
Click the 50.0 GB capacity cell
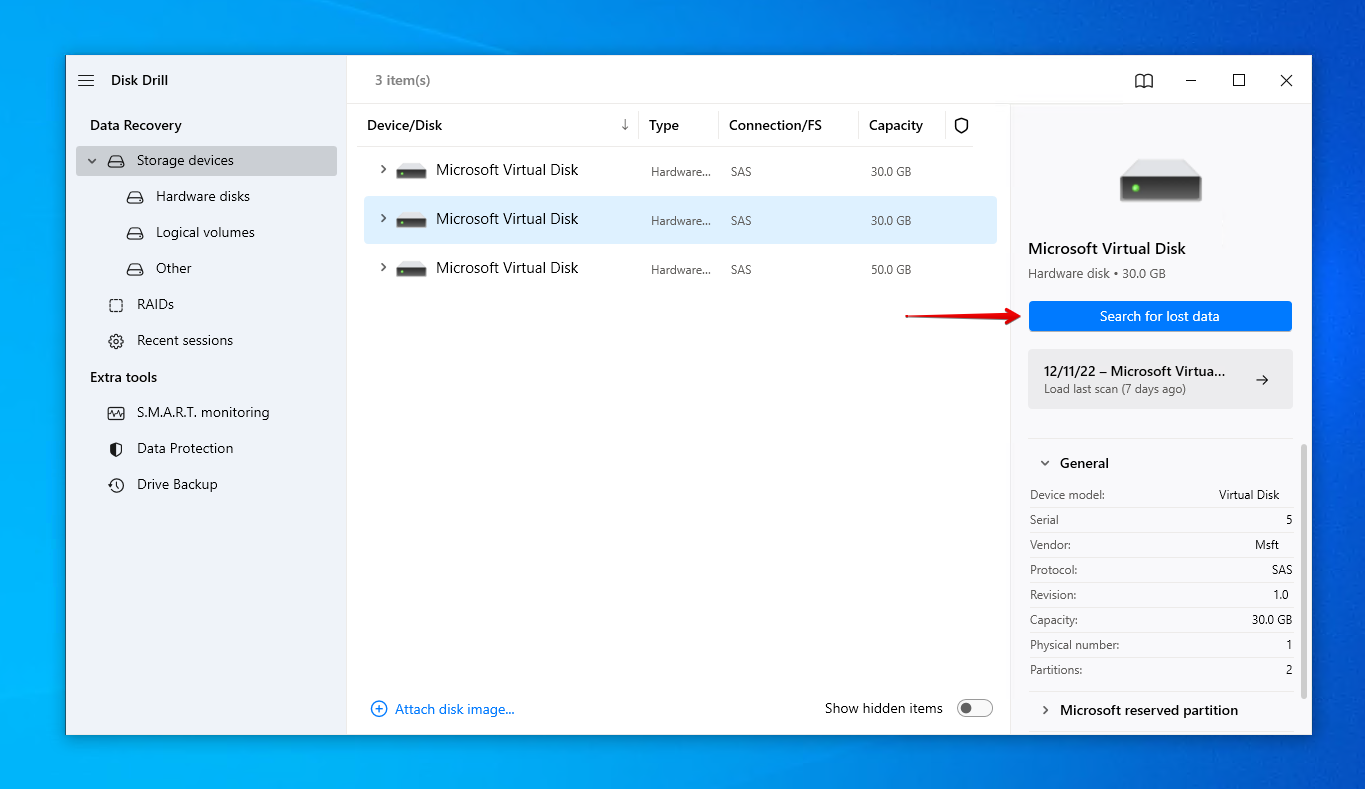pos(891,270)
